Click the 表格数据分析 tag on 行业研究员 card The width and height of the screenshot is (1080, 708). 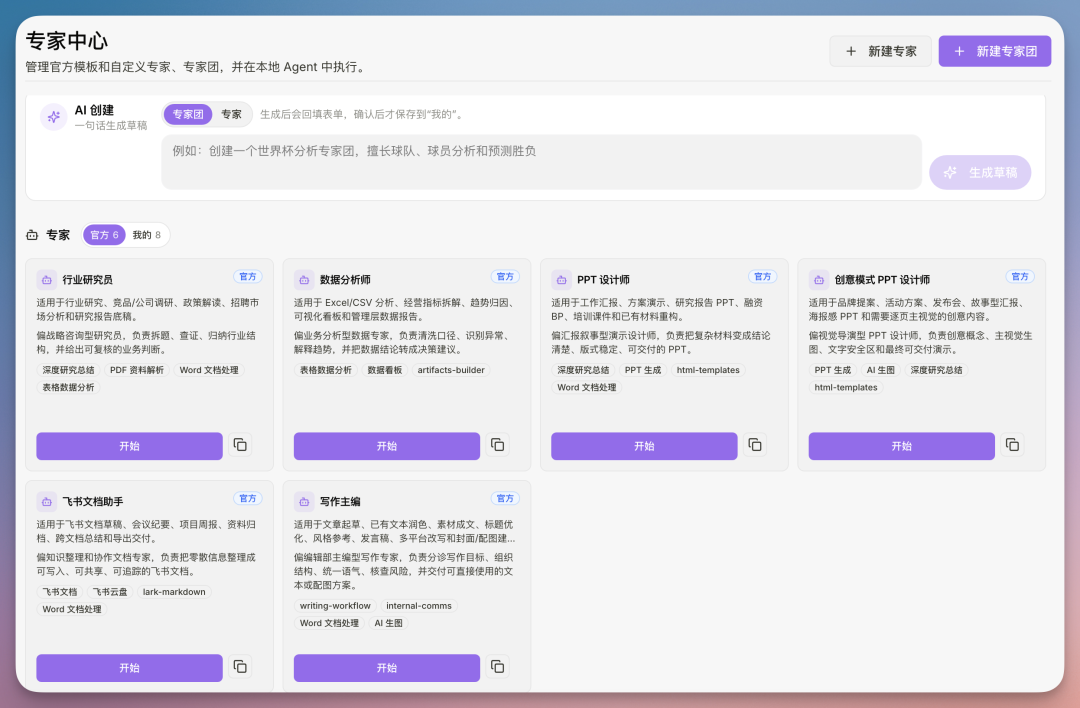click(x=68, y=388)
